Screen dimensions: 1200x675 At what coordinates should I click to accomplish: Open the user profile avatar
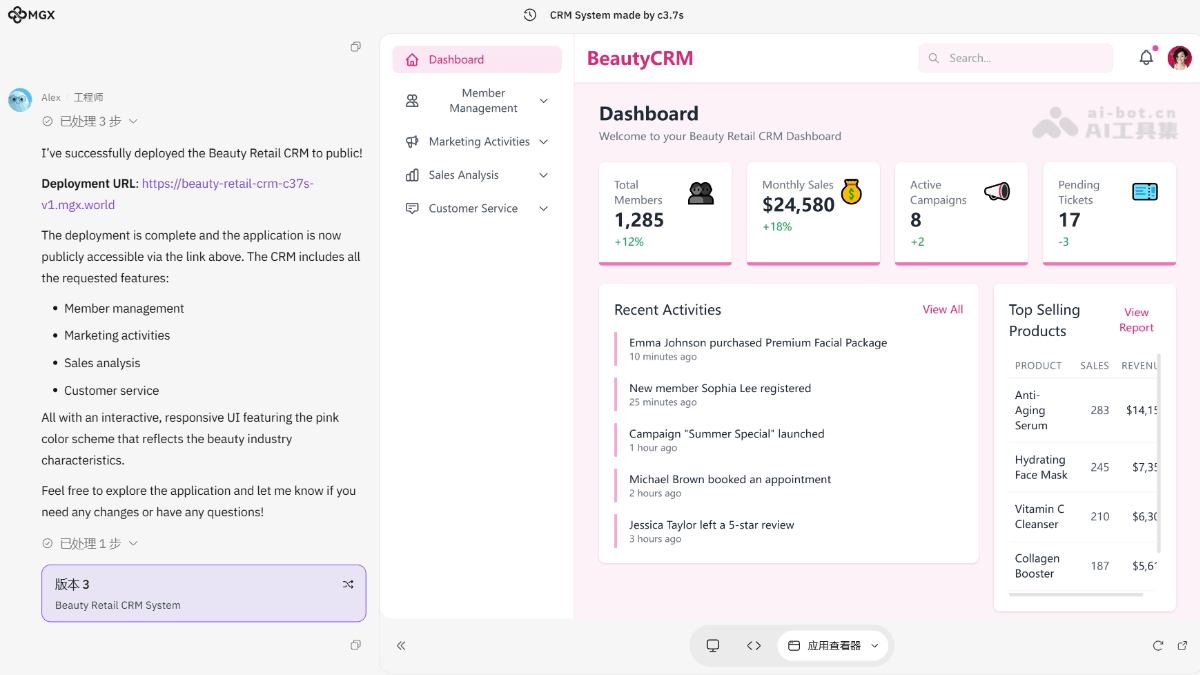(x=1179, y=58)
